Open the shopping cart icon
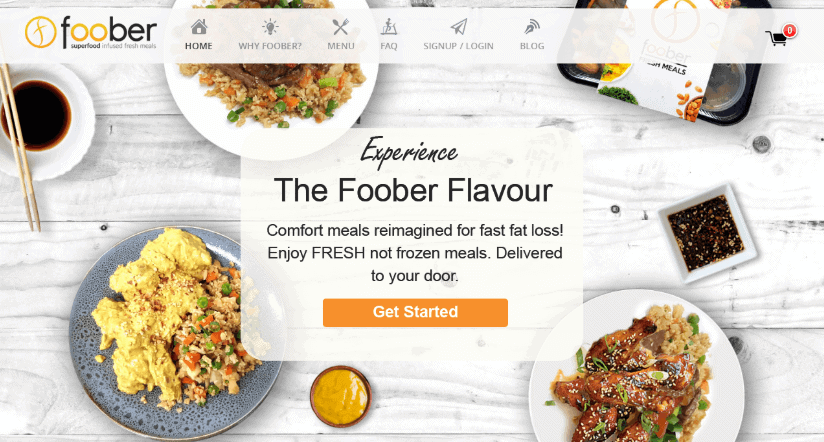824x442 pixels. pos(776,38)
